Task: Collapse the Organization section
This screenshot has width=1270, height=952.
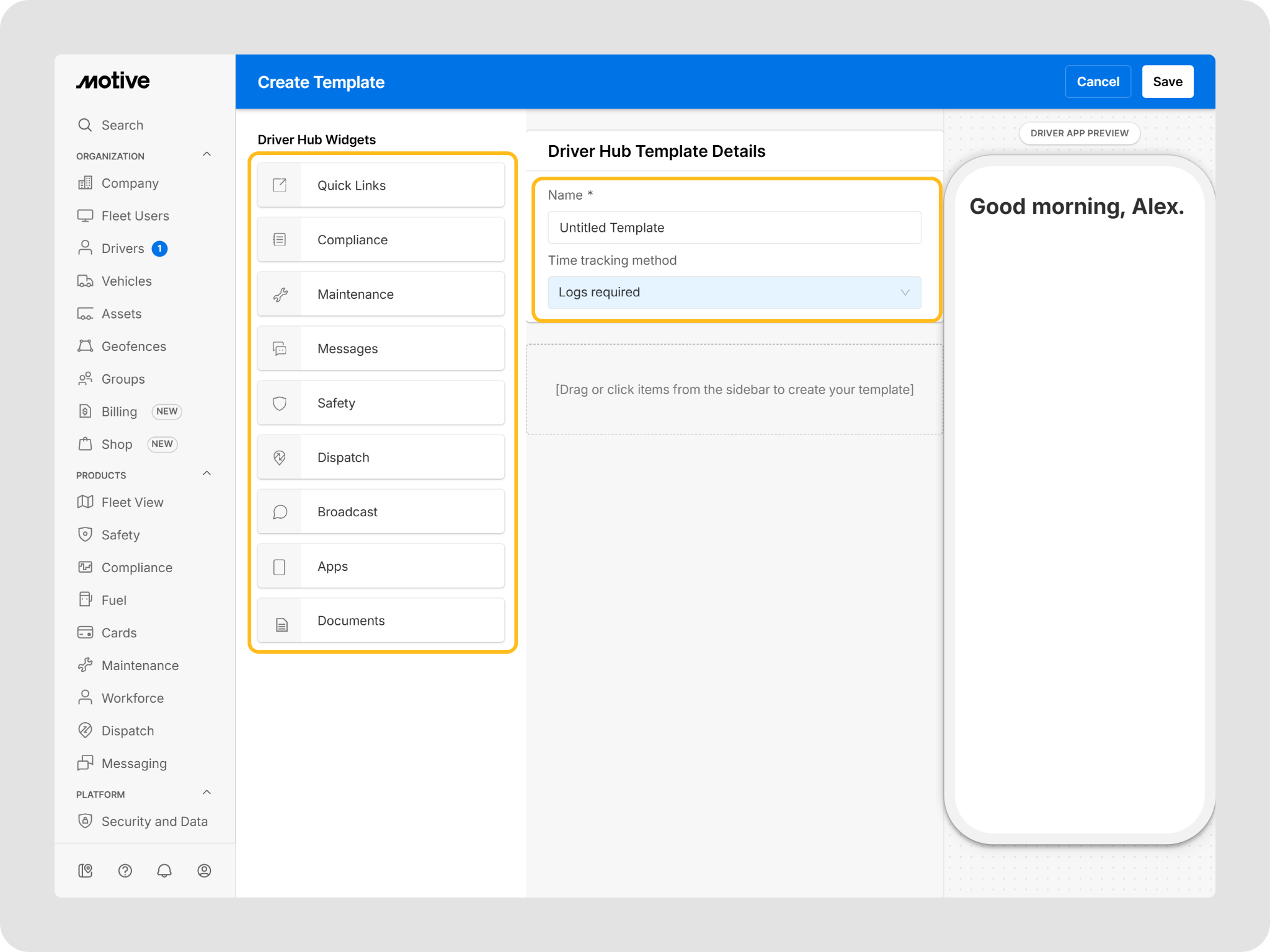Action: pyautogui.click(x=207, y=154)
